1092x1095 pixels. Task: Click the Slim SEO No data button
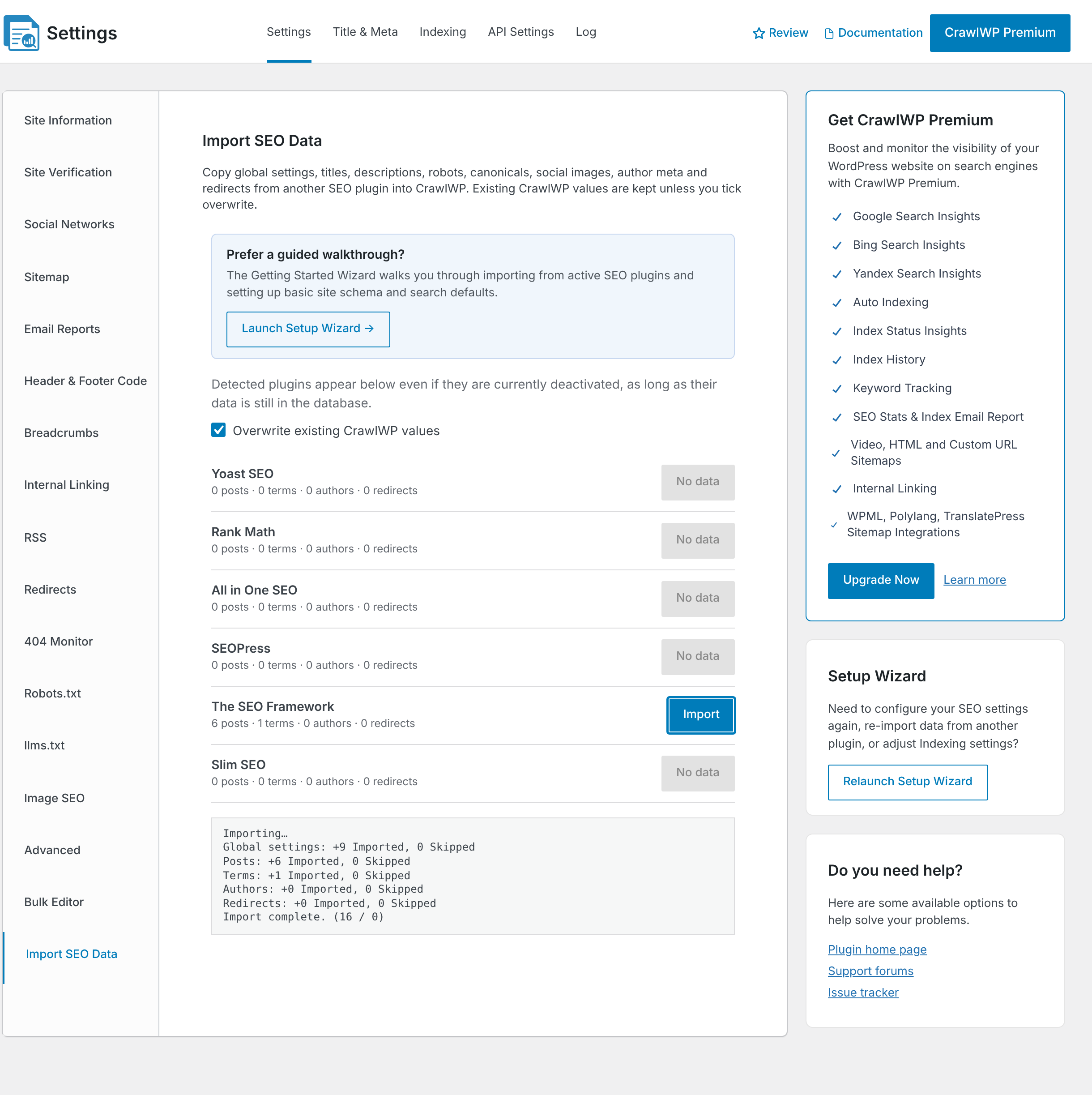698,773
